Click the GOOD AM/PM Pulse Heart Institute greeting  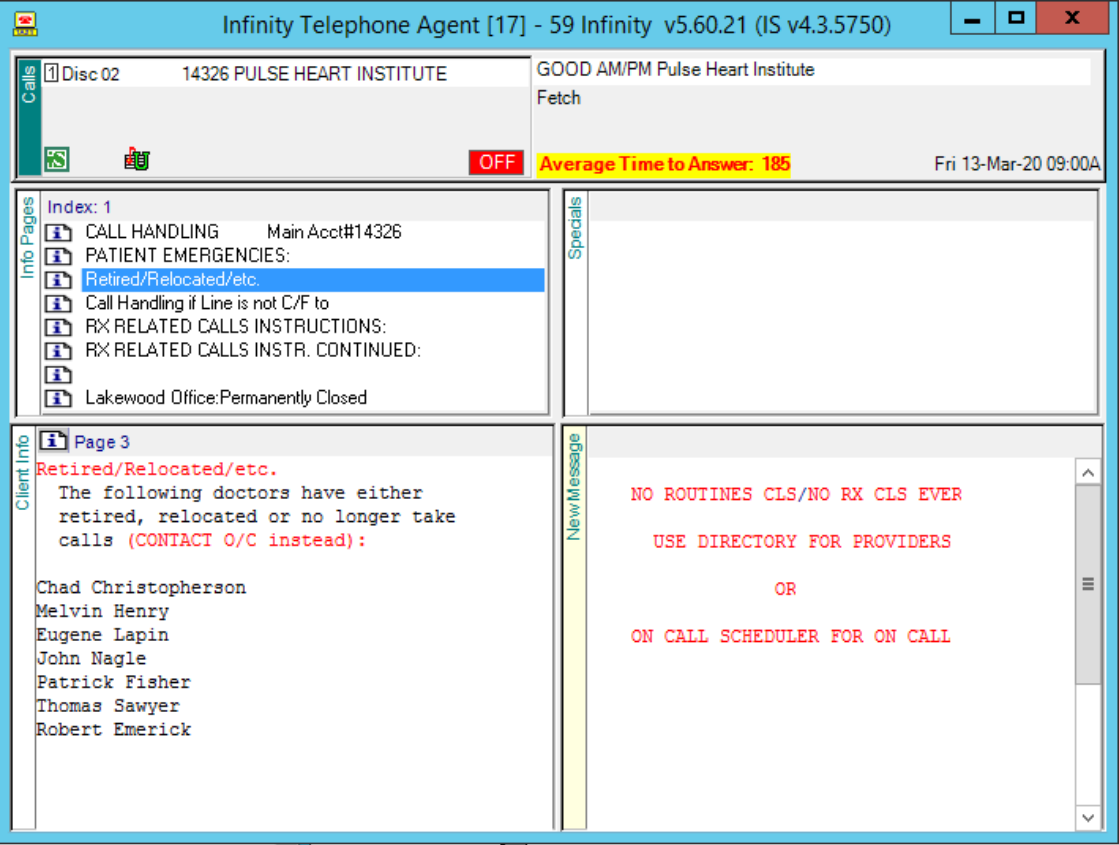point(675,69)
